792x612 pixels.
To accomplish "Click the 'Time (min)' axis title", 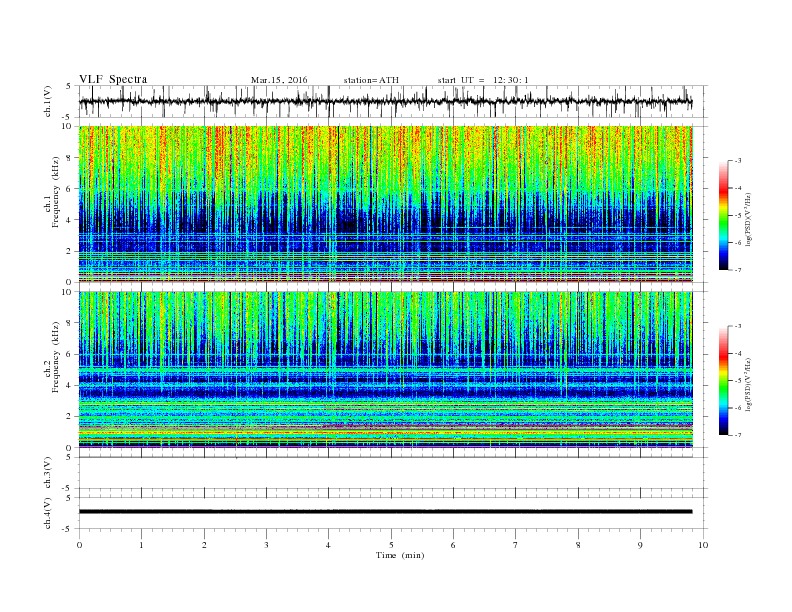I will [x=400, y=555].
